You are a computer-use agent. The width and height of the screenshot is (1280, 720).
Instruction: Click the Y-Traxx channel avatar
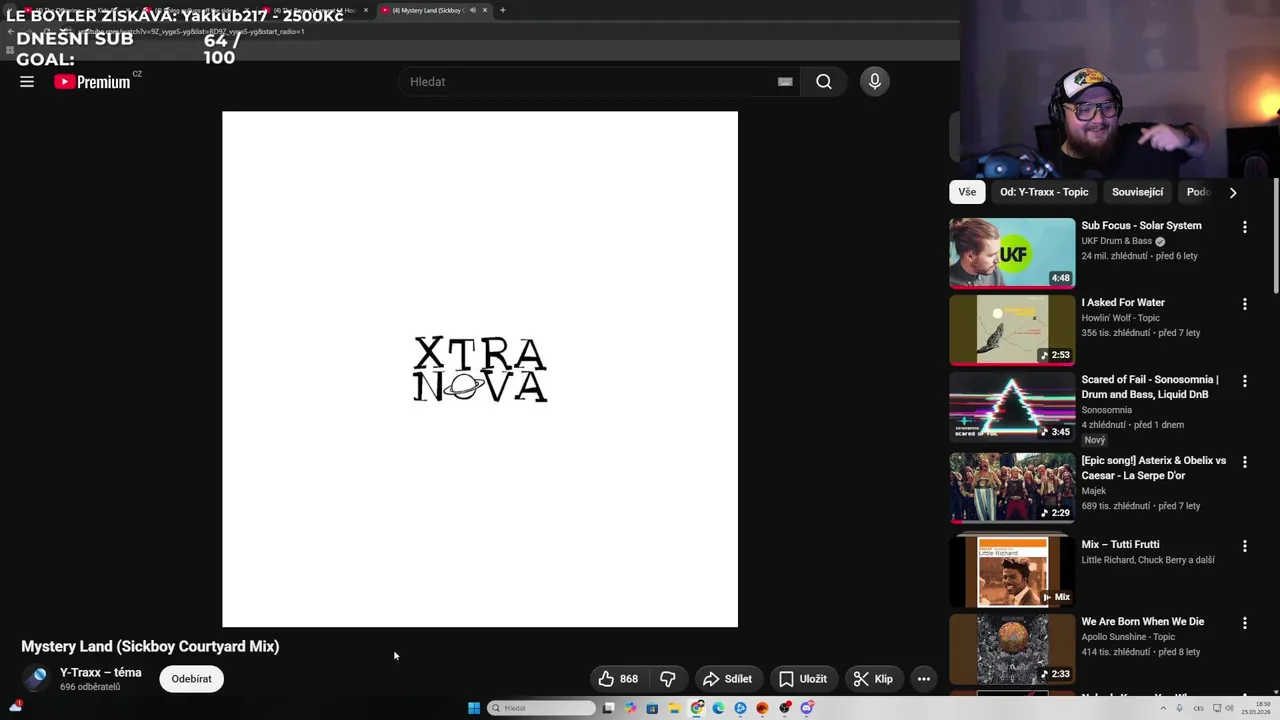(37, 679)
